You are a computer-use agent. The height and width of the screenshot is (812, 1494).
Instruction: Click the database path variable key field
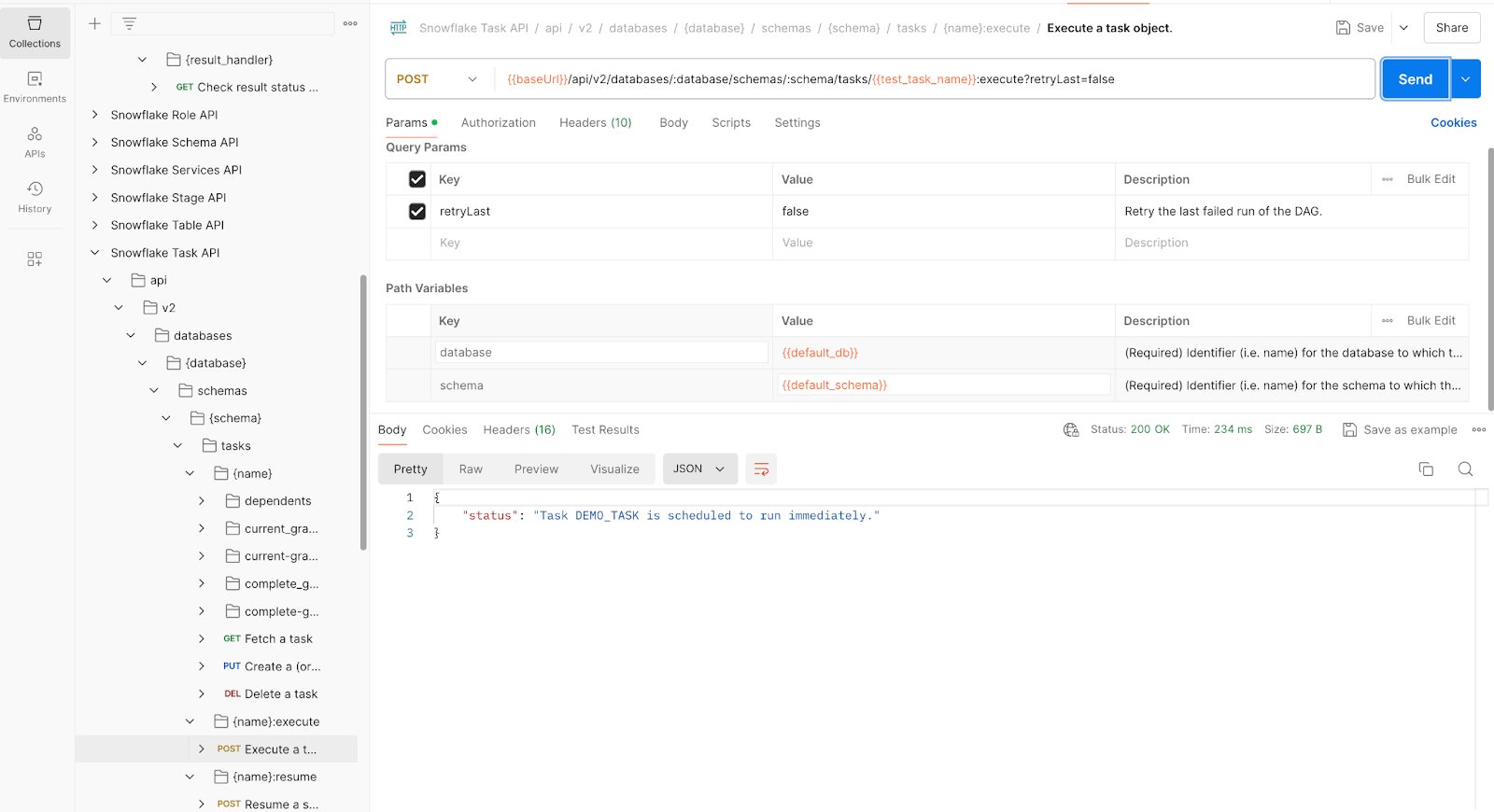click(600, 353)
